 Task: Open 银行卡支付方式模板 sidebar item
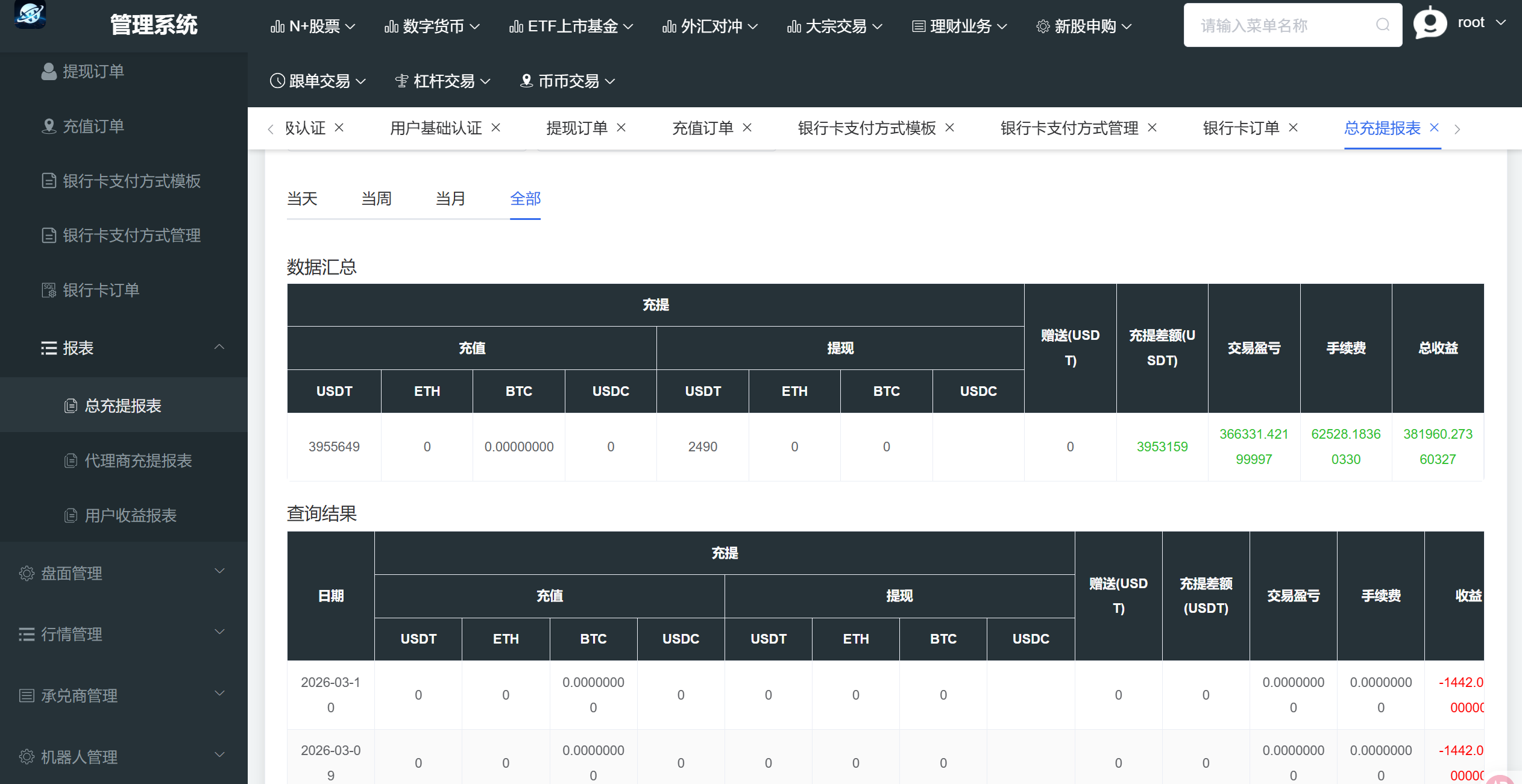click(131, 181)
